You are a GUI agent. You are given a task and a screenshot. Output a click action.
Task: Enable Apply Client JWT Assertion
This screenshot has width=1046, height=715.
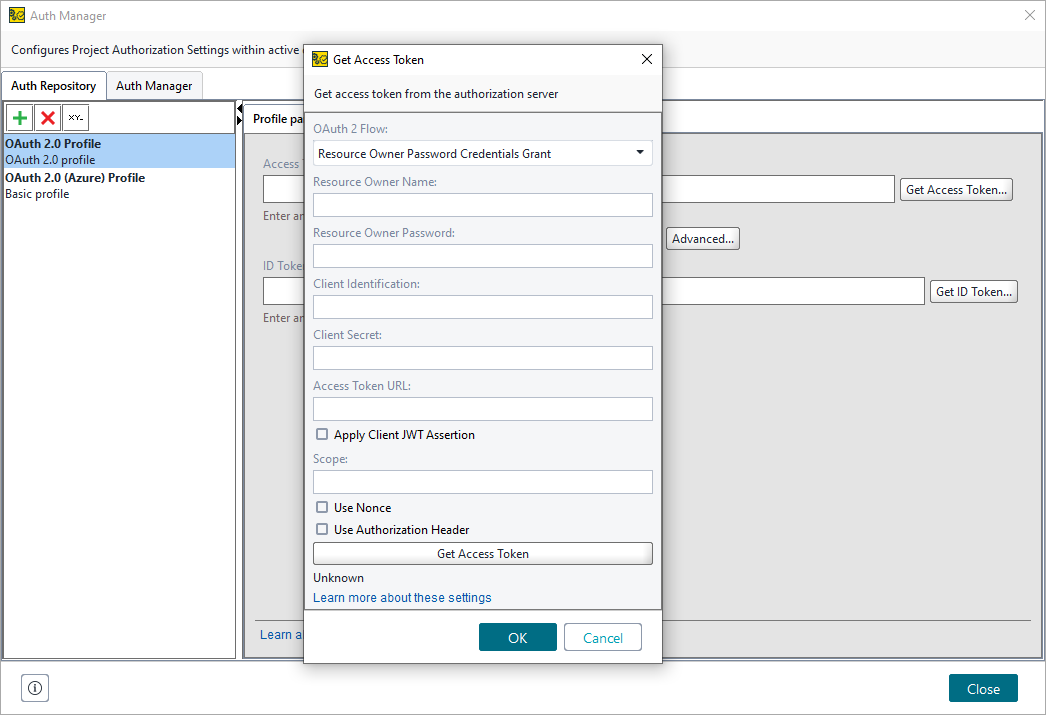point(322,434)
